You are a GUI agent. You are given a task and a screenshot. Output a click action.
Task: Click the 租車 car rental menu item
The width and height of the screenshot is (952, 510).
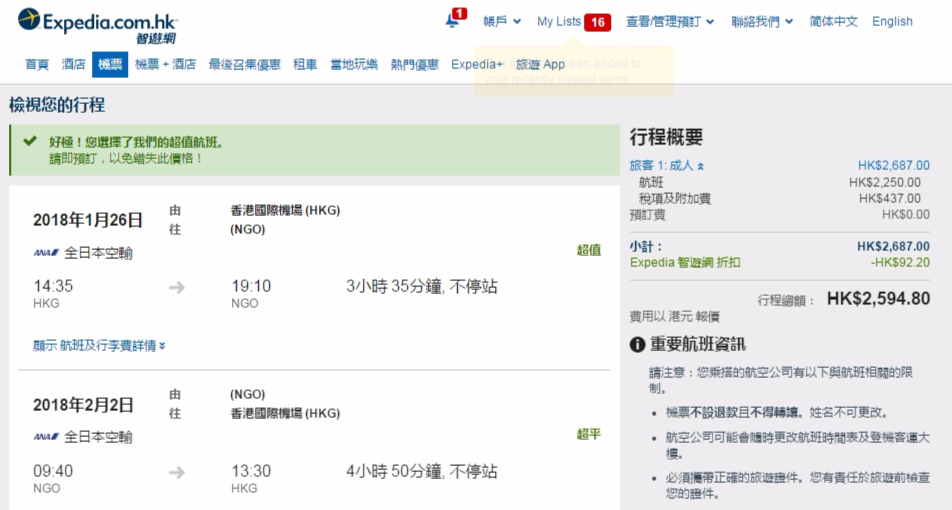(305, 64)
